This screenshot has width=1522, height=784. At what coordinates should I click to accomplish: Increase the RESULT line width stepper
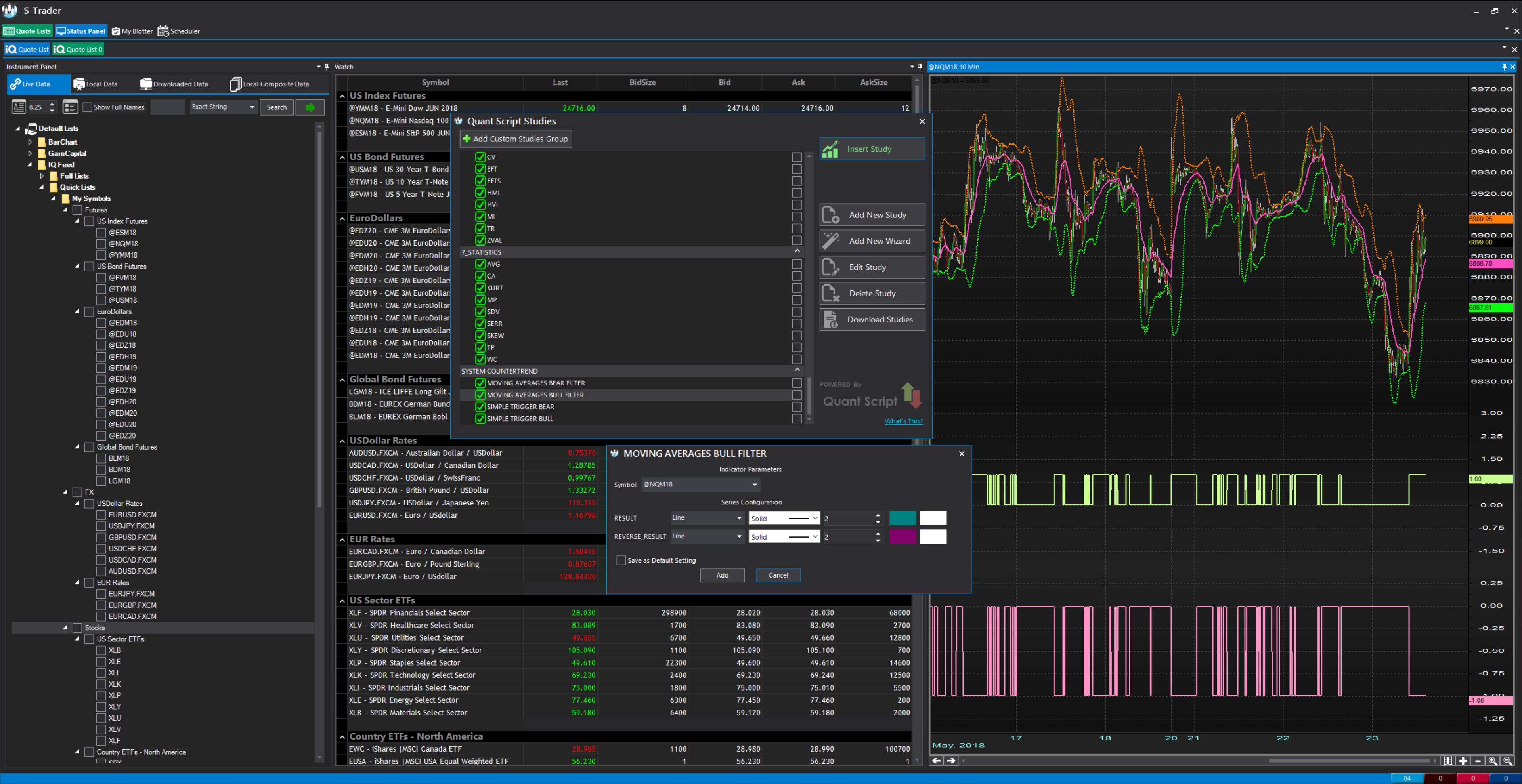pos(878,515)
